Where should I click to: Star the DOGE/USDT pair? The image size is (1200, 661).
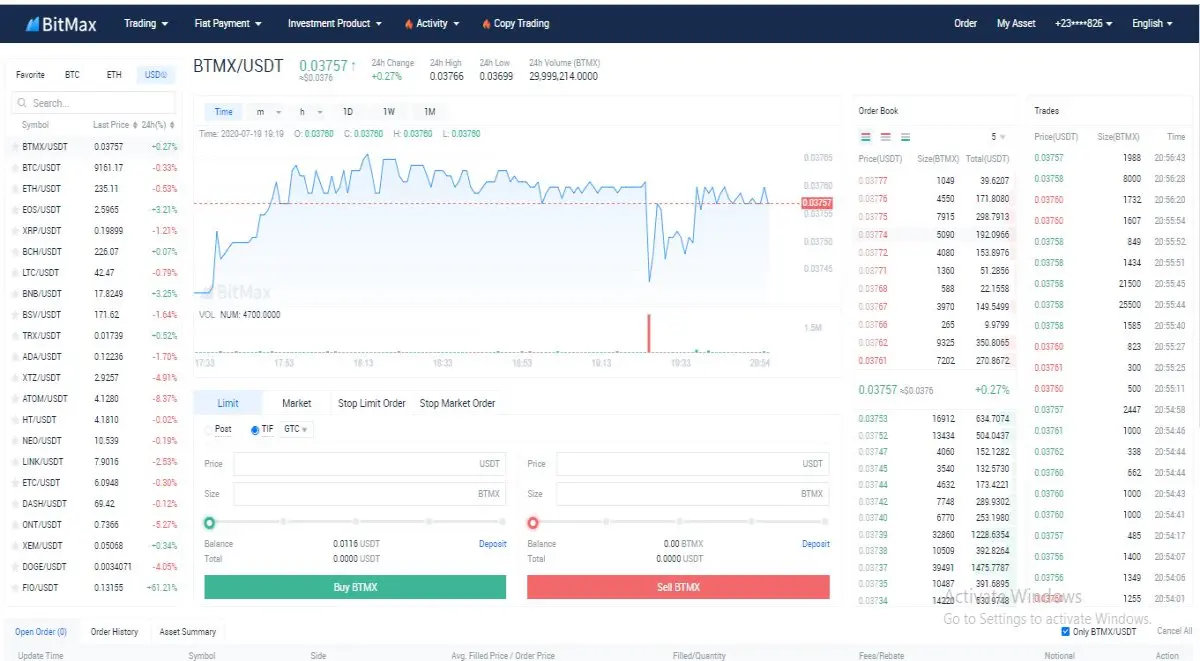tap(15, 567)
